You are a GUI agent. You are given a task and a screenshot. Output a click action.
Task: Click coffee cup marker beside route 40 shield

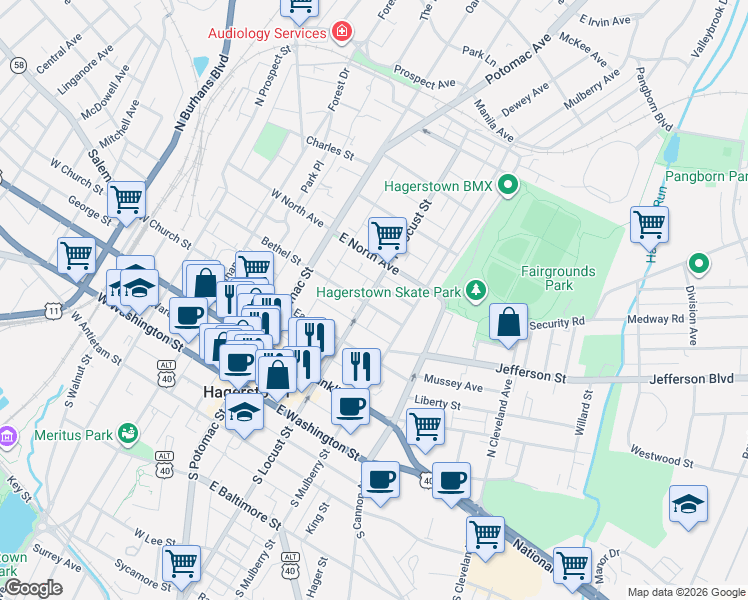point(451,482)
